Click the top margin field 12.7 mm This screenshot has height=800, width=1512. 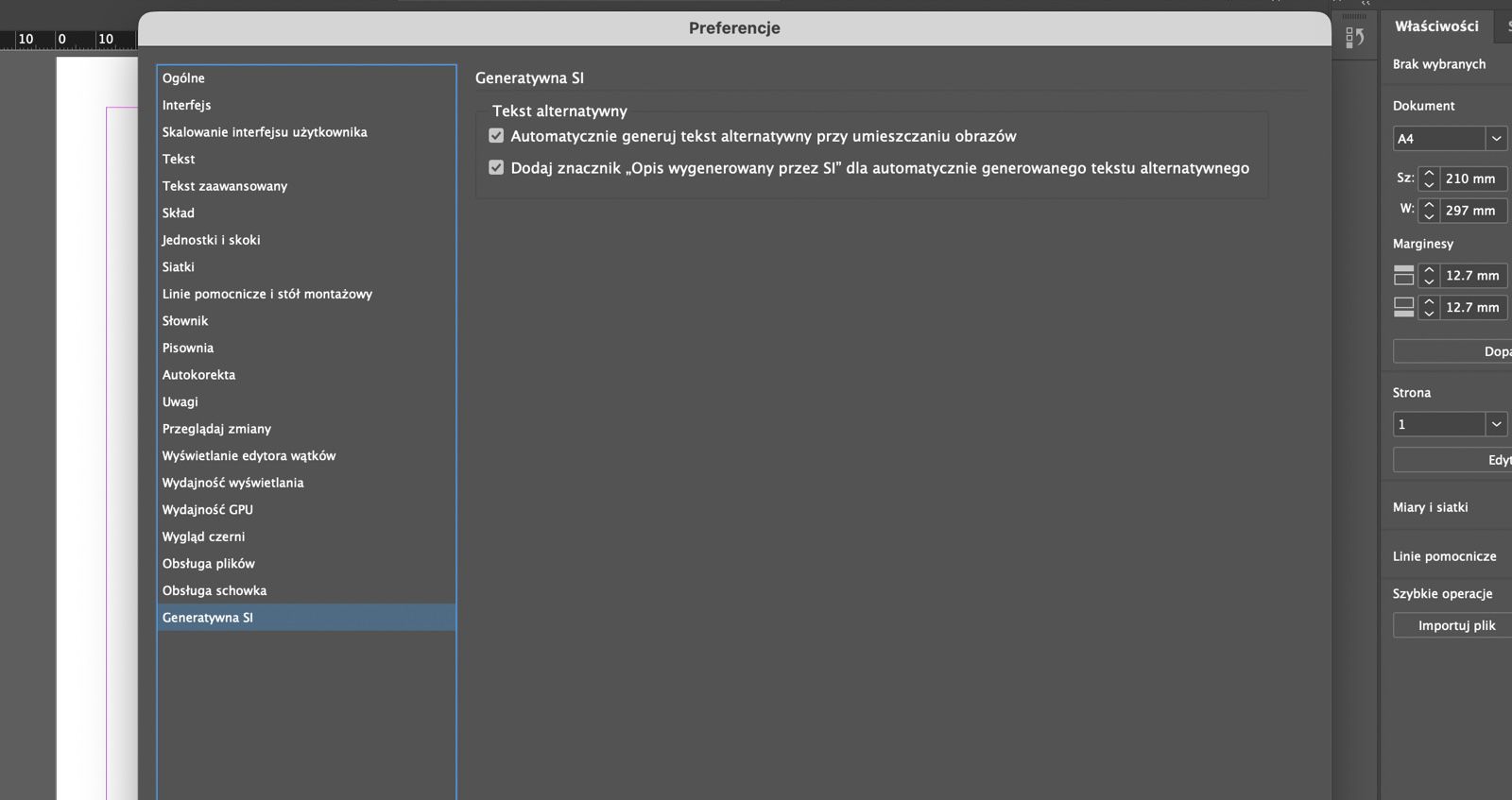1474,276
